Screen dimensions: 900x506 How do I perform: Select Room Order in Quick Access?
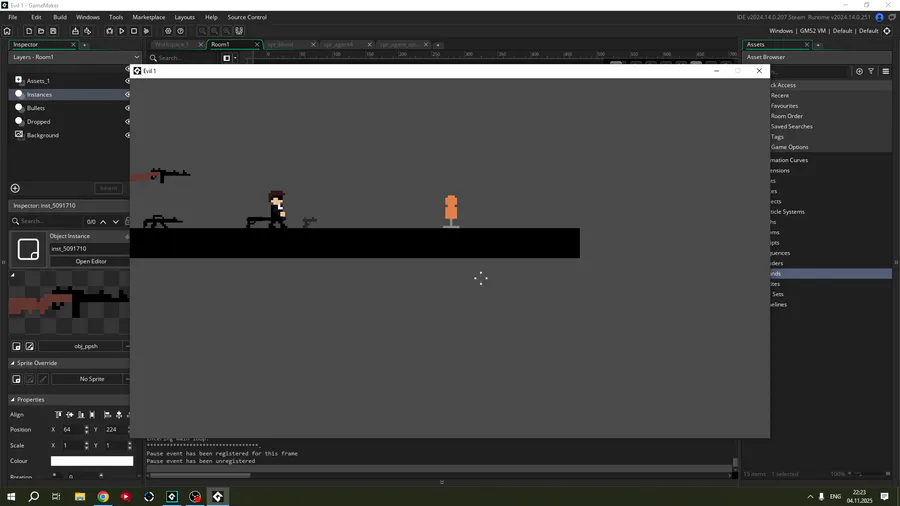coord(786,116)
